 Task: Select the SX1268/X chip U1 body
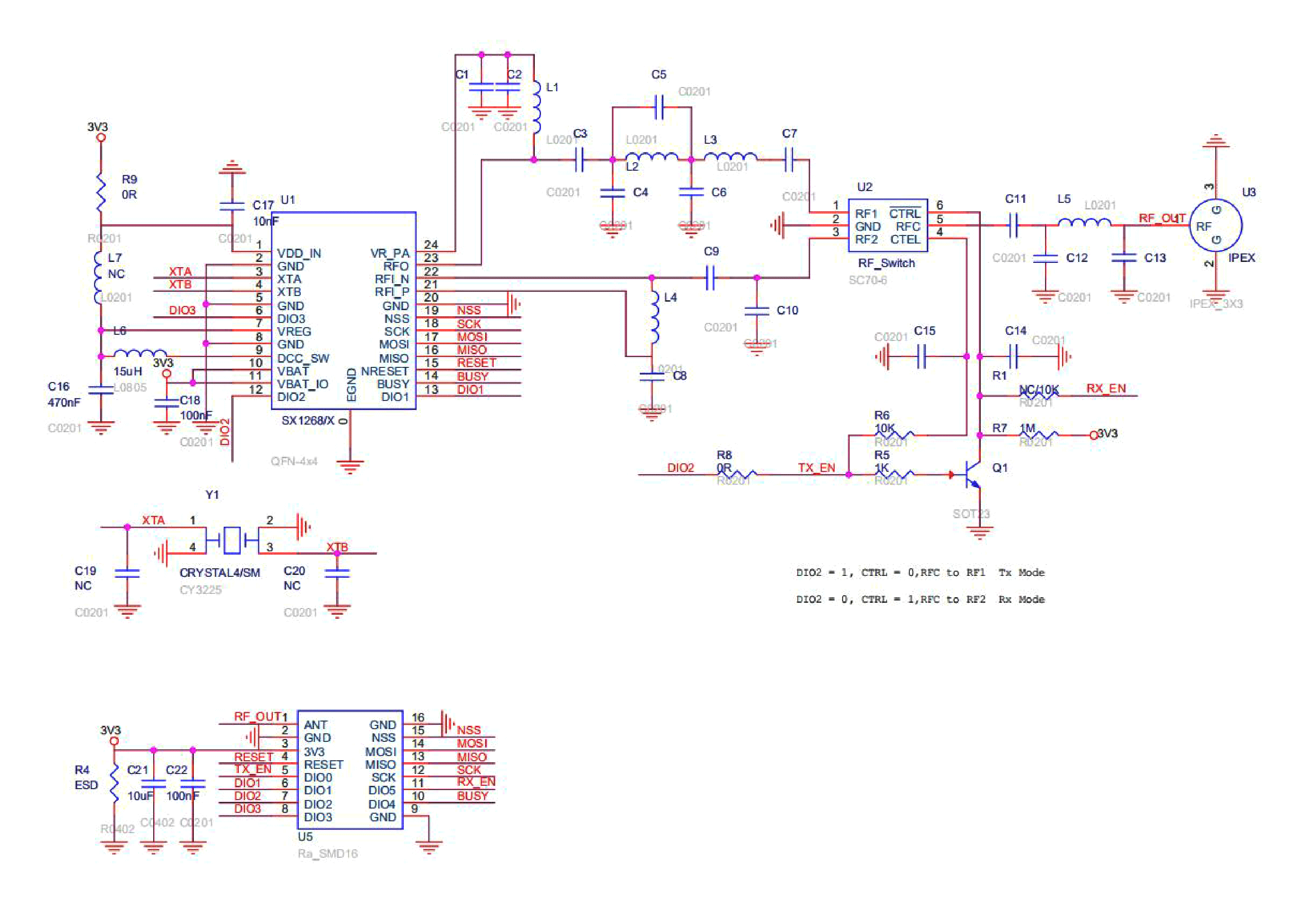point(343,311)
